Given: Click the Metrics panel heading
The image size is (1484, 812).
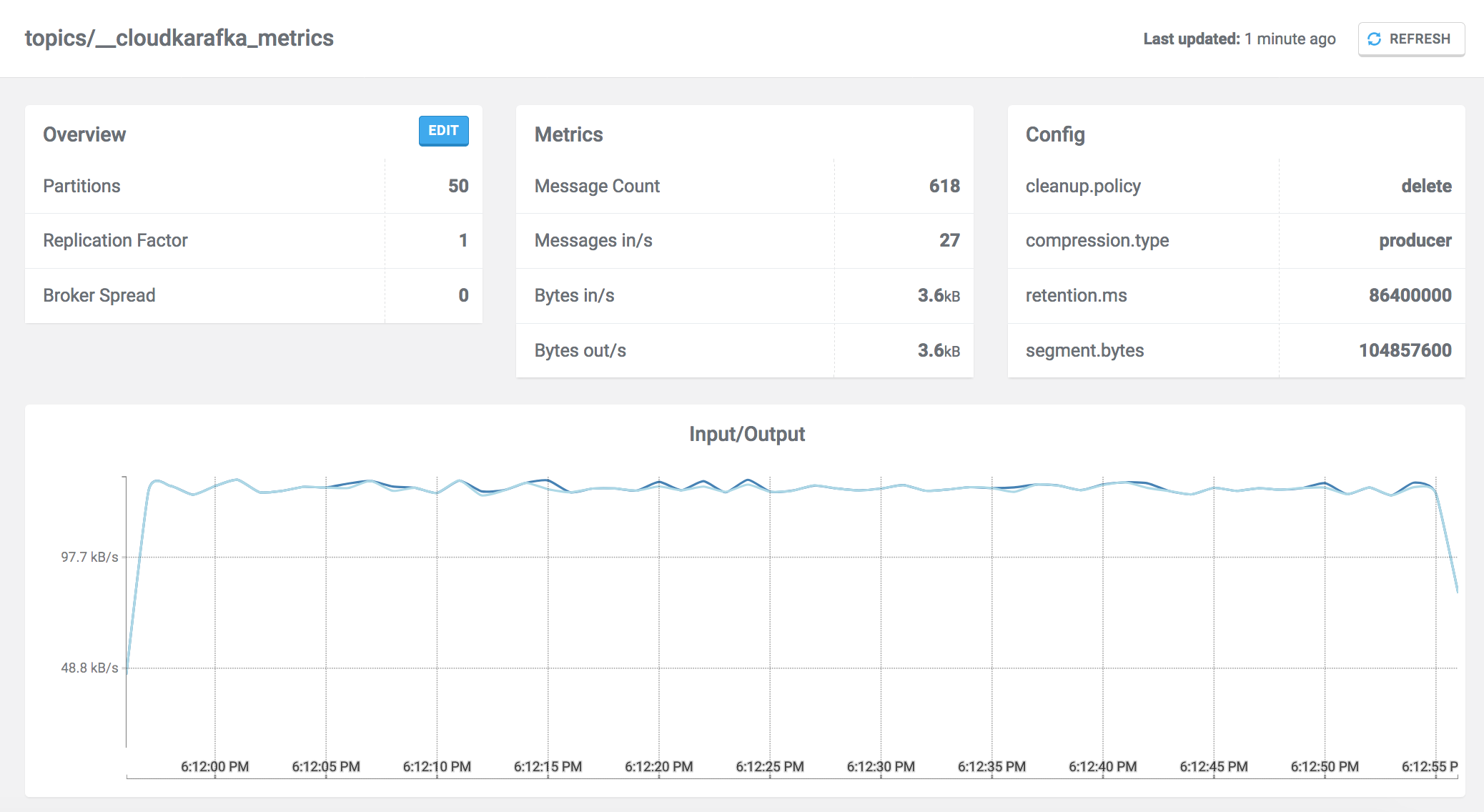Looking at the screenshot, I should (x=569, y=134).
